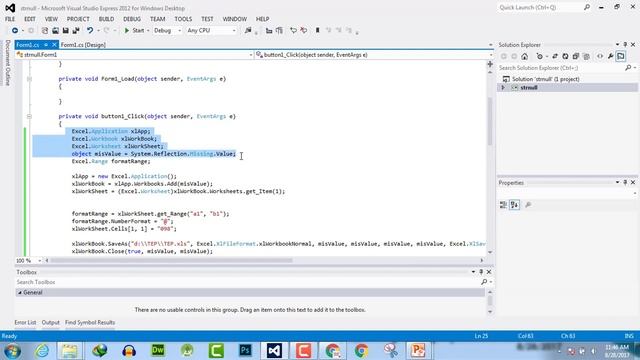Click the Save toolbar icon
Viewport: 640px width, 360px height.
(x=65, y=31)
